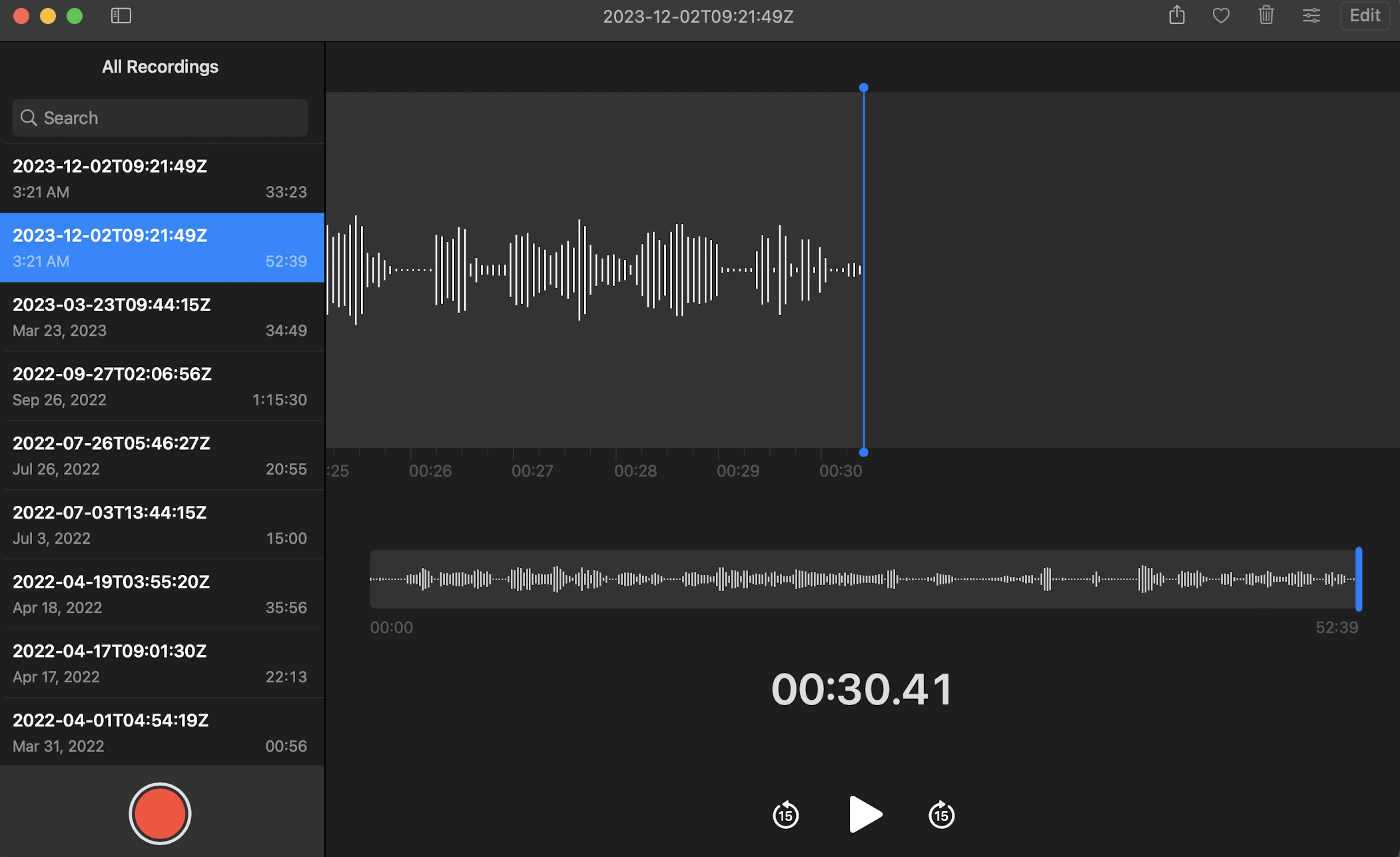This screenshot has width=1400, height=857.
Task: Pick the 00:56 recording from Mar 31
Action: coord(160,732)
